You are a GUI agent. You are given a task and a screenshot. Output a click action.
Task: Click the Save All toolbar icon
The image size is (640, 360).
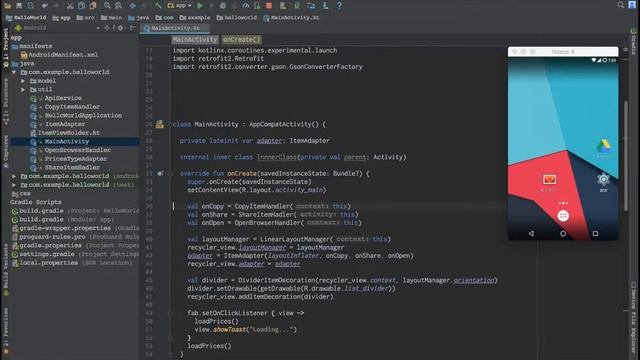tap(19, 6)
